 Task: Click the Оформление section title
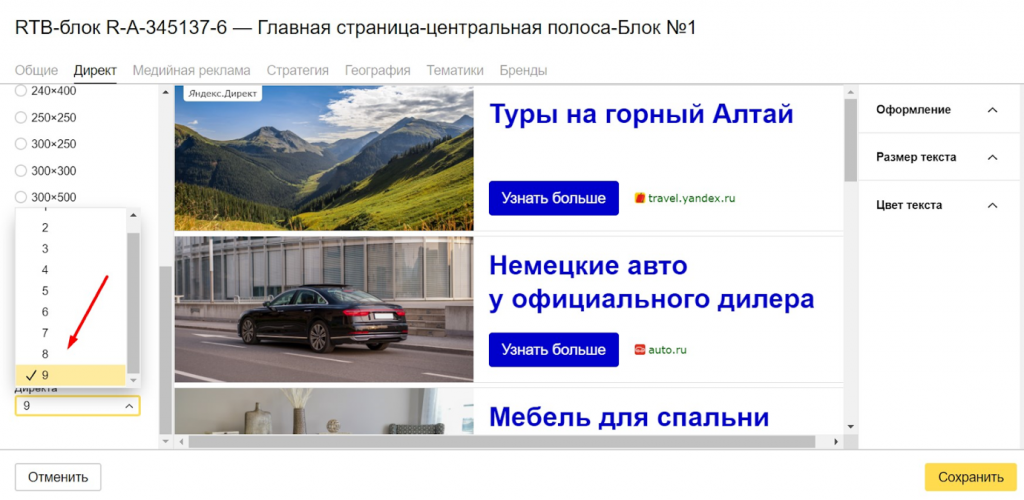913,110
